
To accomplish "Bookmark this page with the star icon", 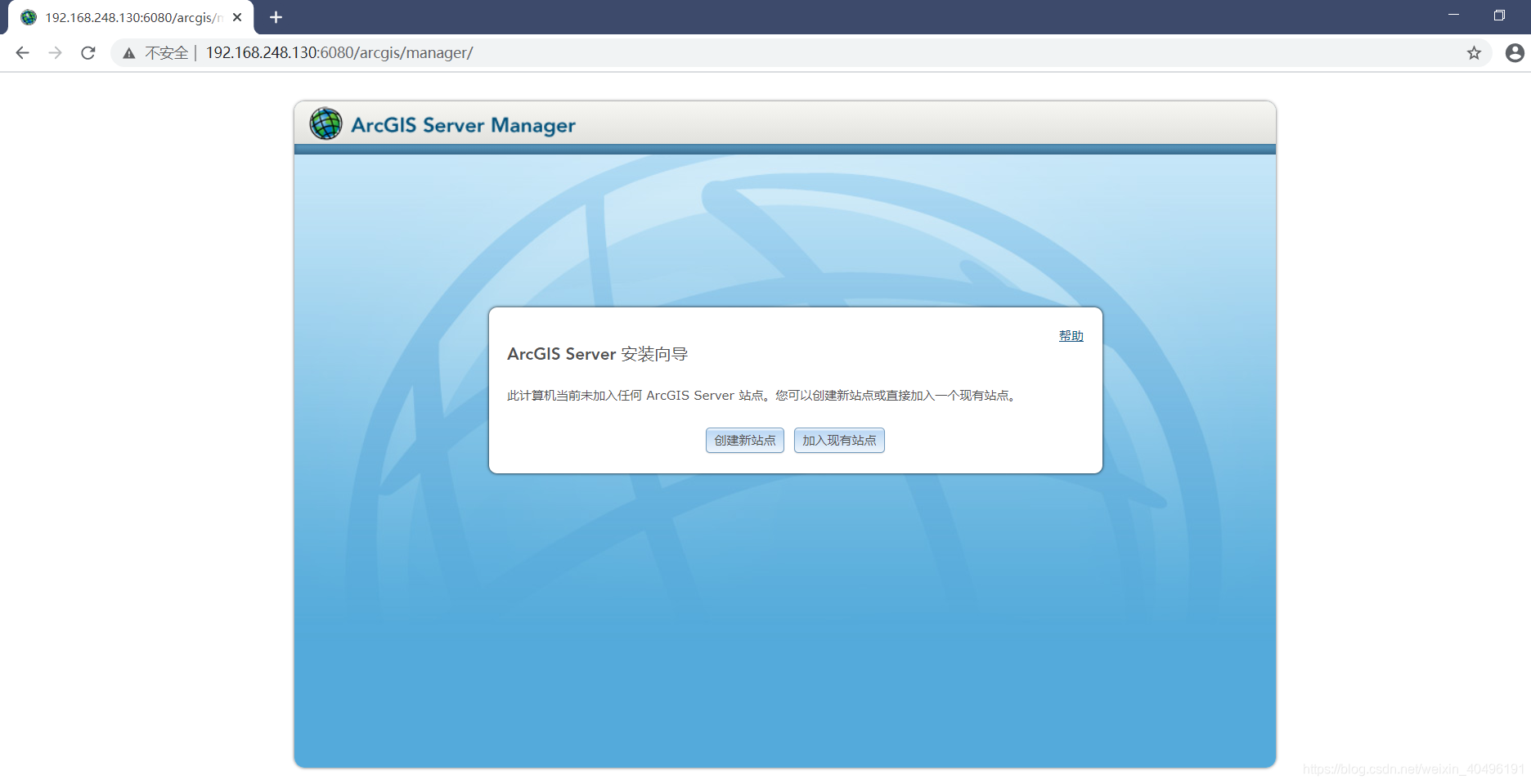I will tap(1474, 53).
